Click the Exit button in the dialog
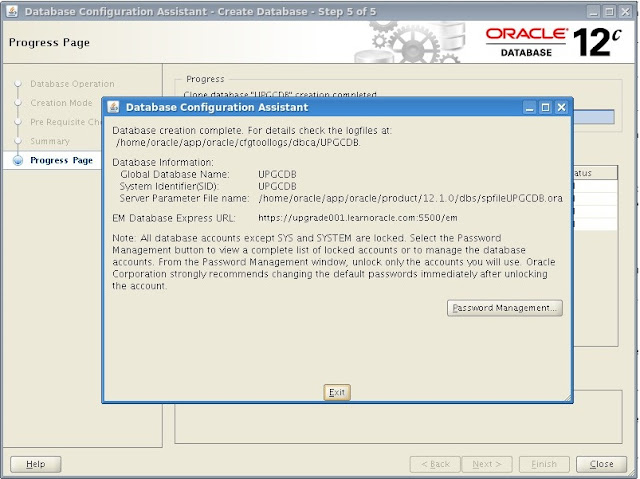This screenshot has height=479, width=640. tap(337, 392)
